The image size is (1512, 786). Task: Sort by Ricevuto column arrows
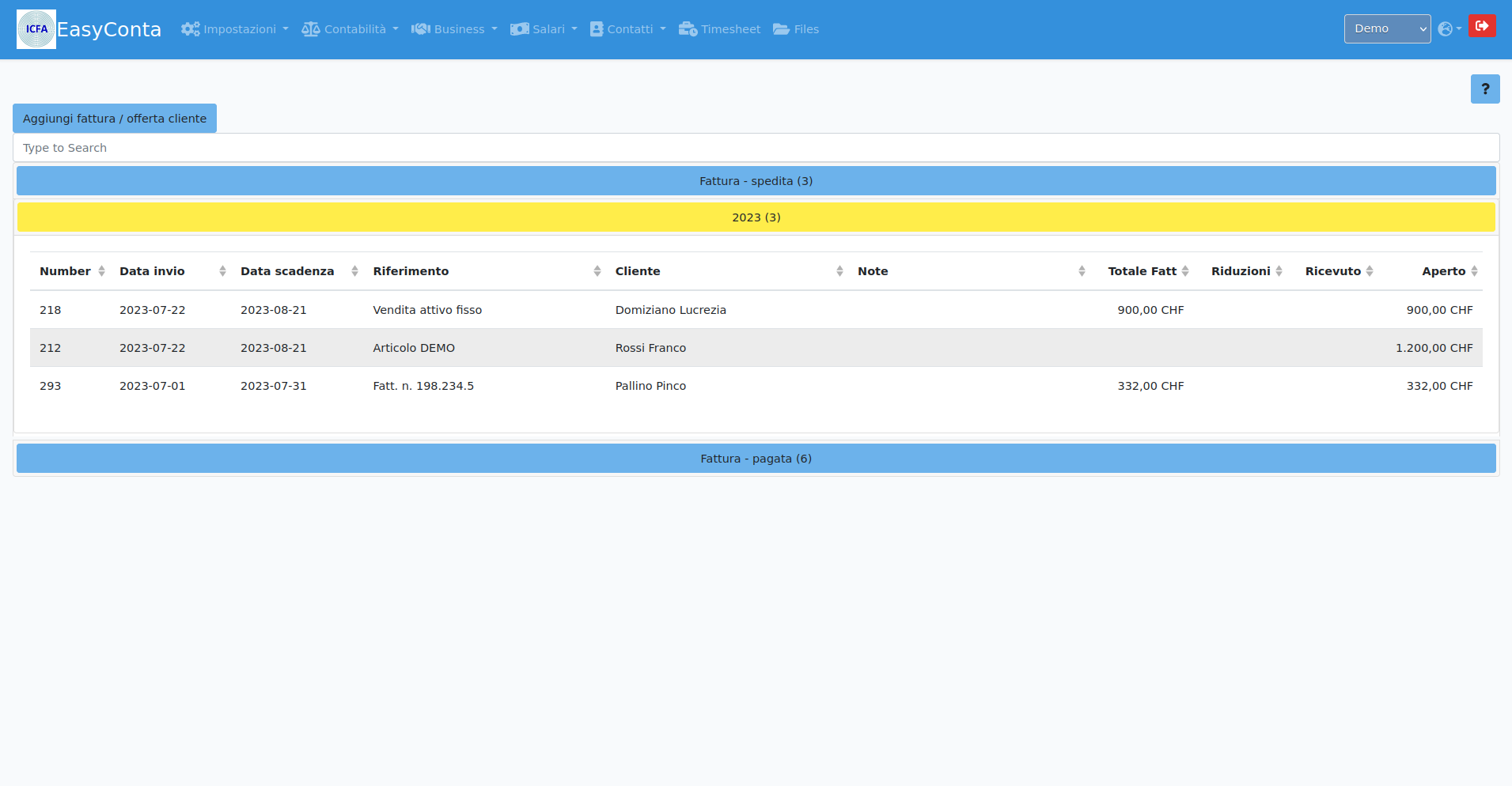(x=1370, y=271)
